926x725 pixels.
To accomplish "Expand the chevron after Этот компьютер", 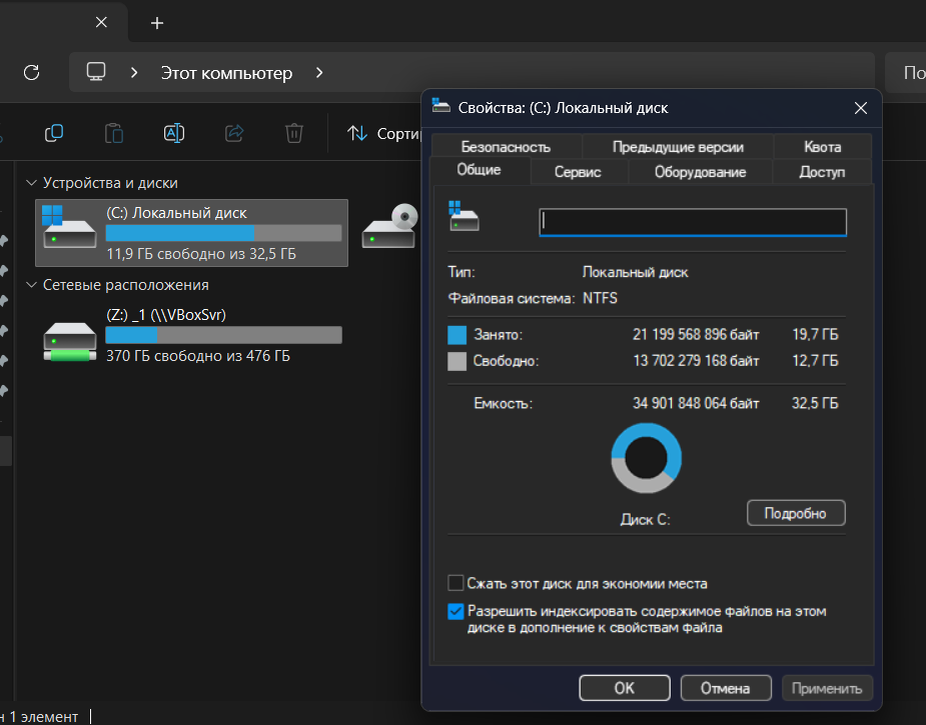I will (319, 73).
